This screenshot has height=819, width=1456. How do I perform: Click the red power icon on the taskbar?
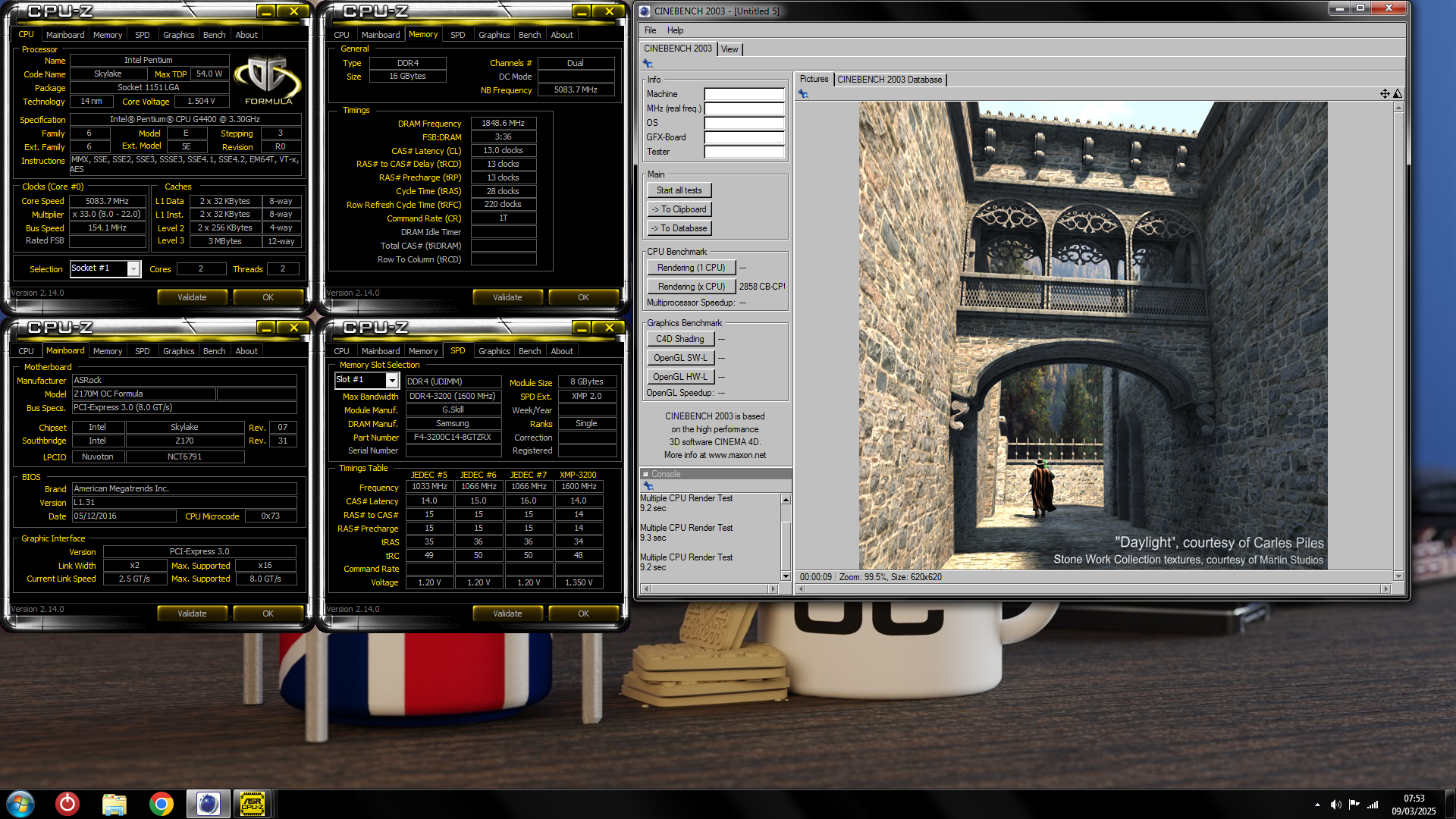tap(67, 804)
